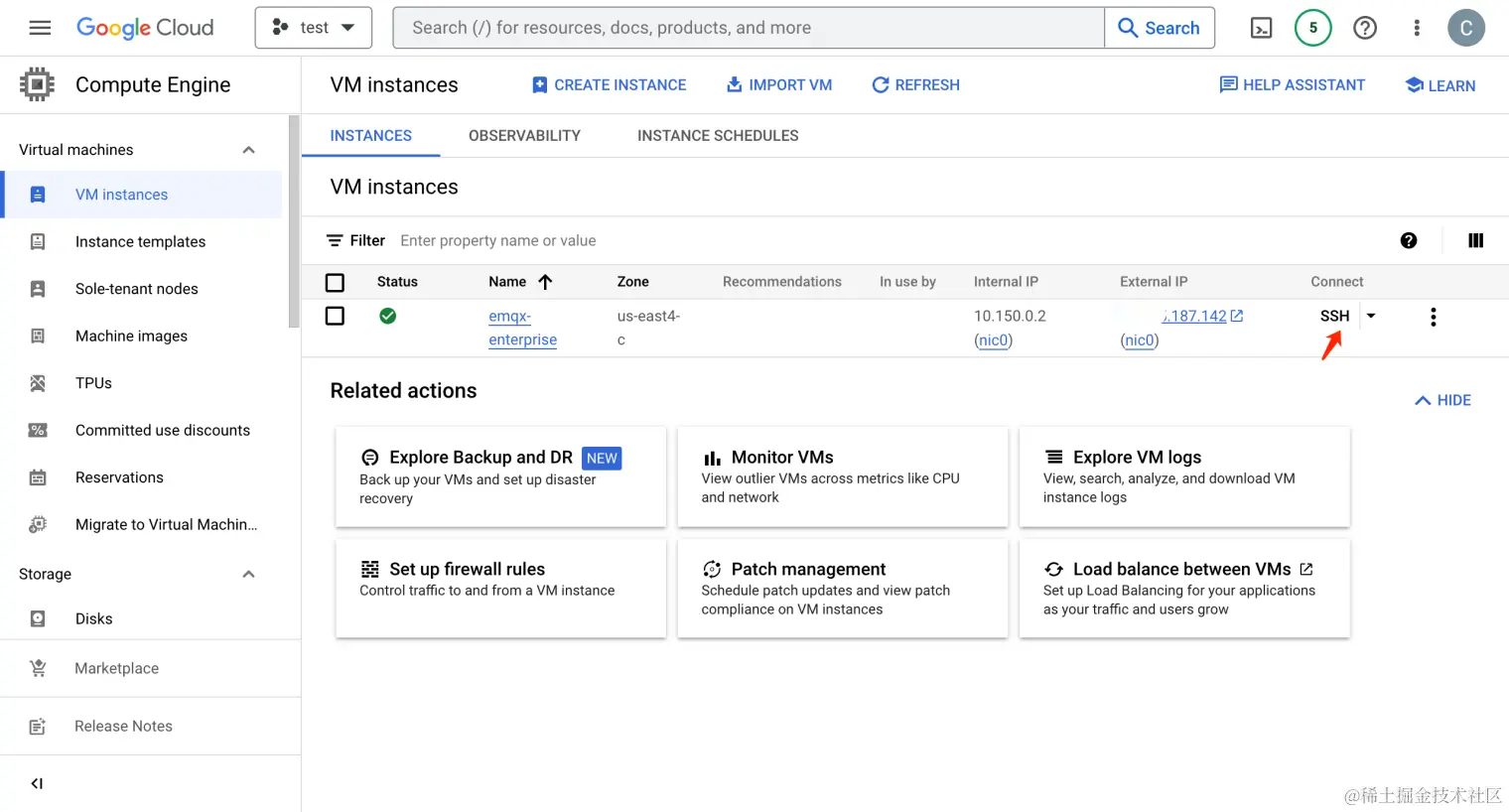Viewport: 1509px width, 812px height.
Task: Open the test project selector dropdown
Action: pyautogui.click(x=314, y=28)
